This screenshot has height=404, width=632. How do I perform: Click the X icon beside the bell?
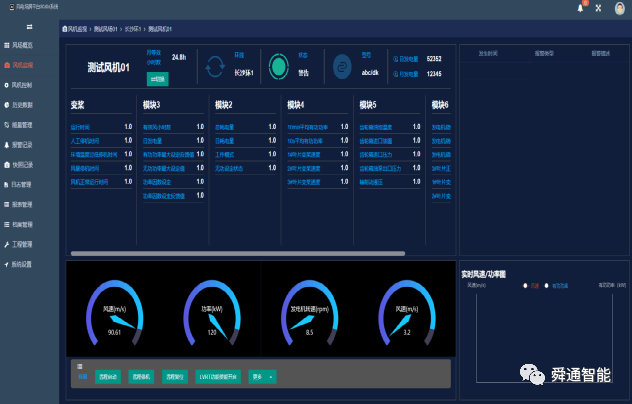pyautogui.click(x=599, y=8)
